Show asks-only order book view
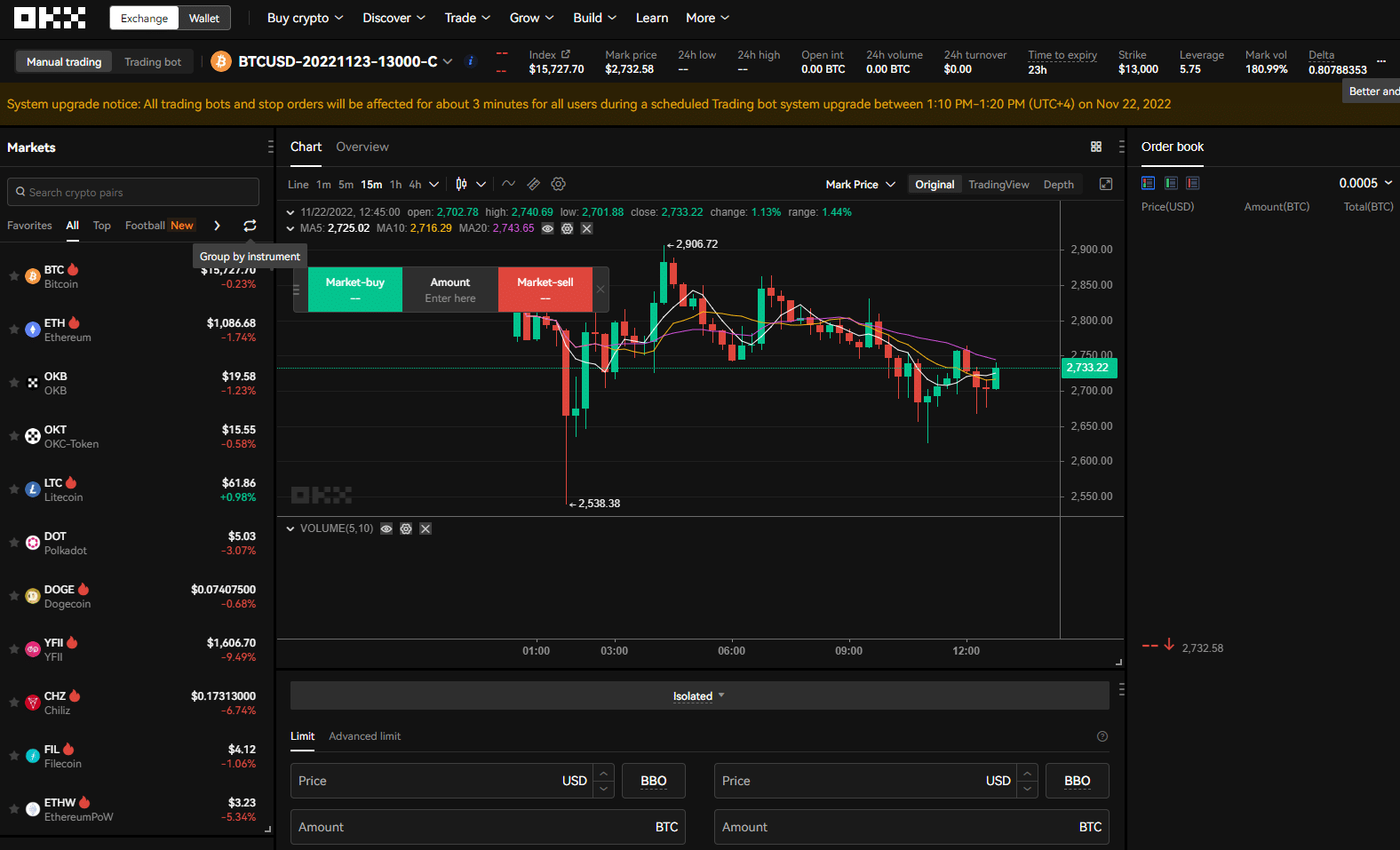 (x=1193, y=183)
